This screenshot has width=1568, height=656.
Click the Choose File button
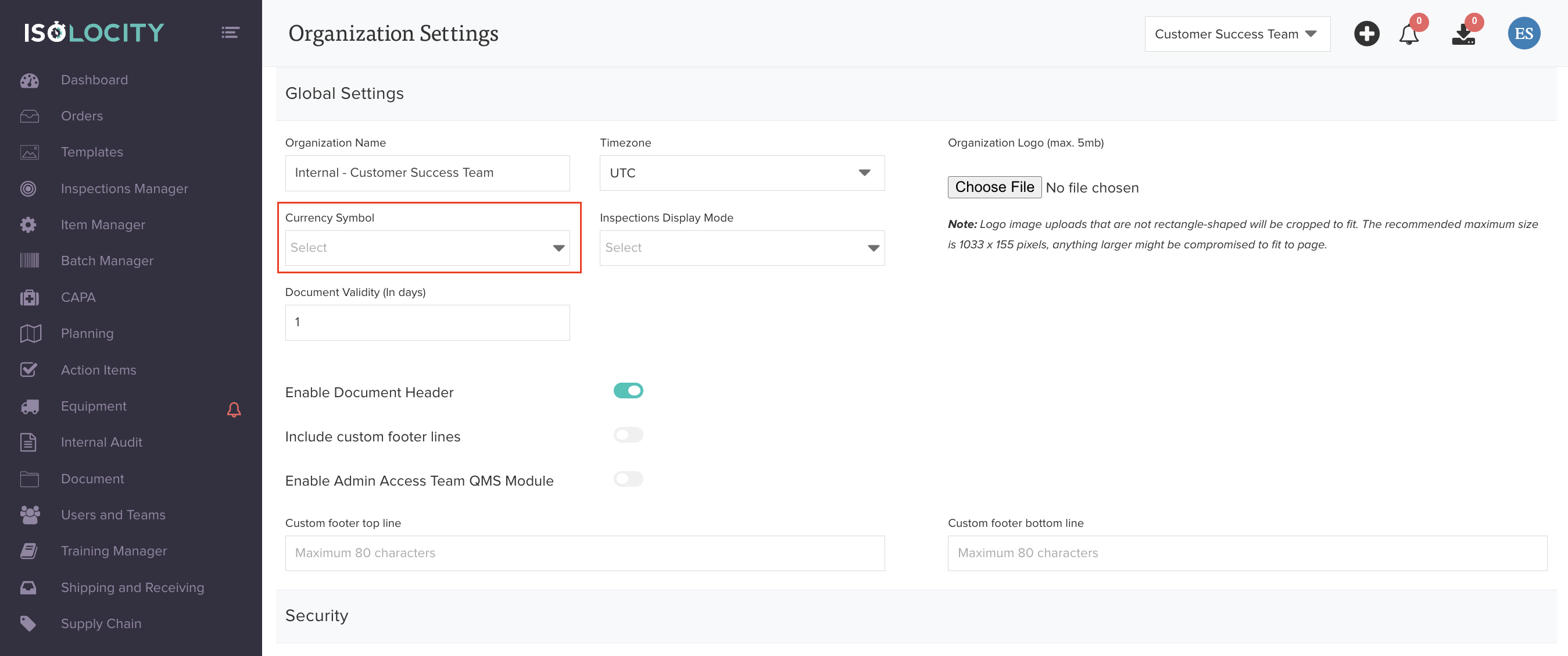(994, 187)
